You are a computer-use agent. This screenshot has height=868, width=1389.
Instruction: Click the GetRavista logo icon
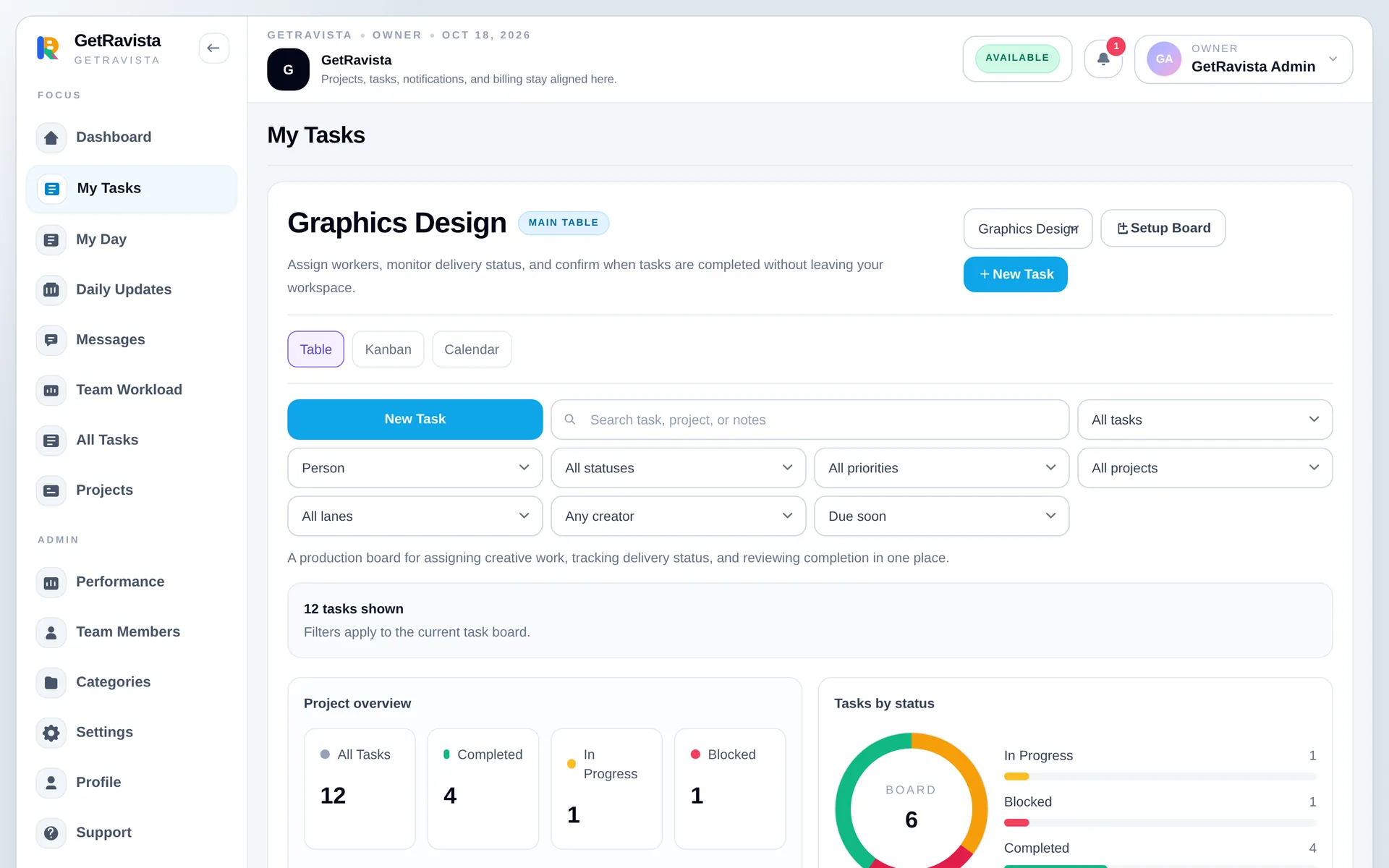point(48,48)
